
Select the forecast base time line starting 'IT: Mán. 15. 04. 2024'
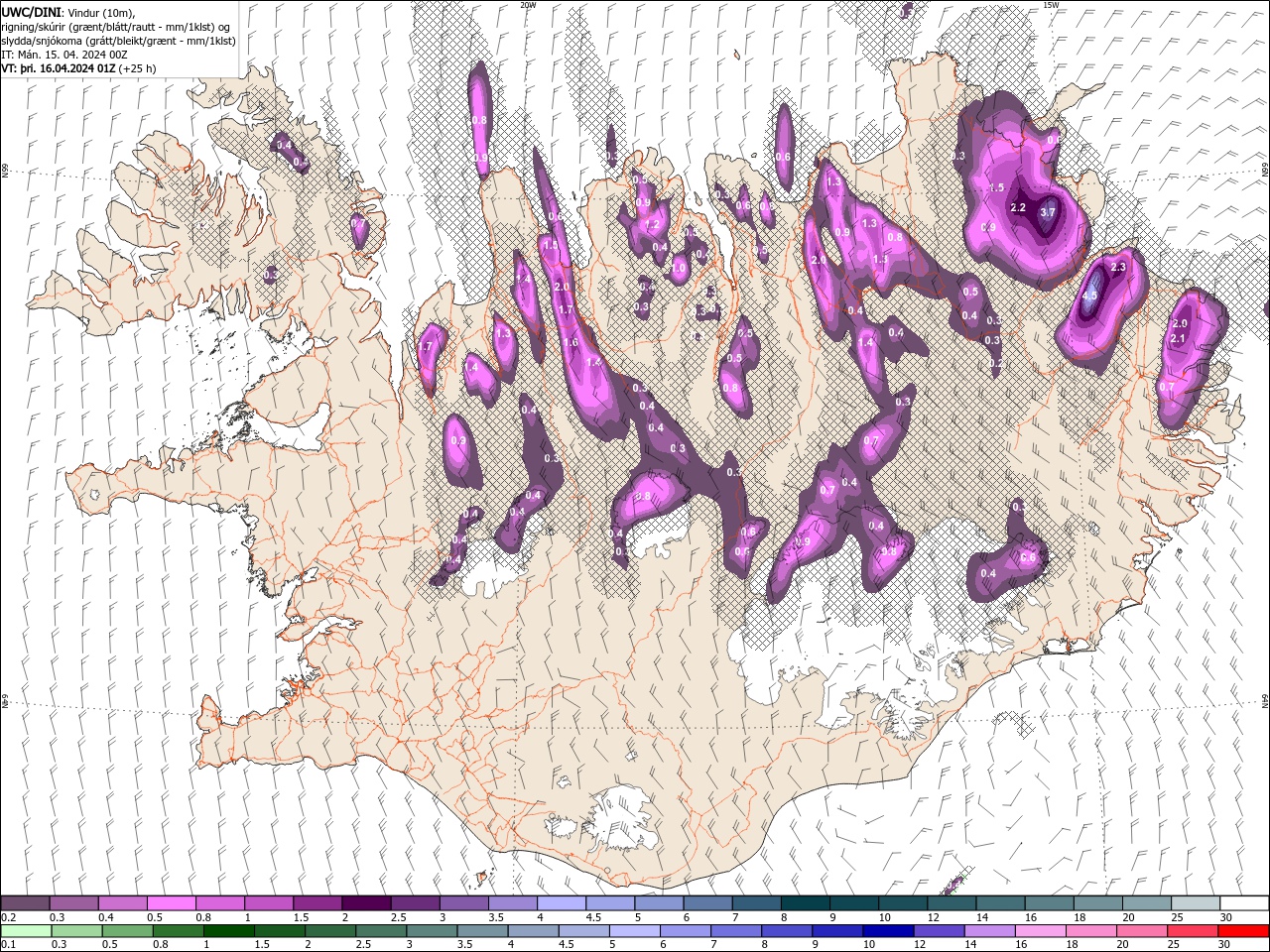pos(63,55)
